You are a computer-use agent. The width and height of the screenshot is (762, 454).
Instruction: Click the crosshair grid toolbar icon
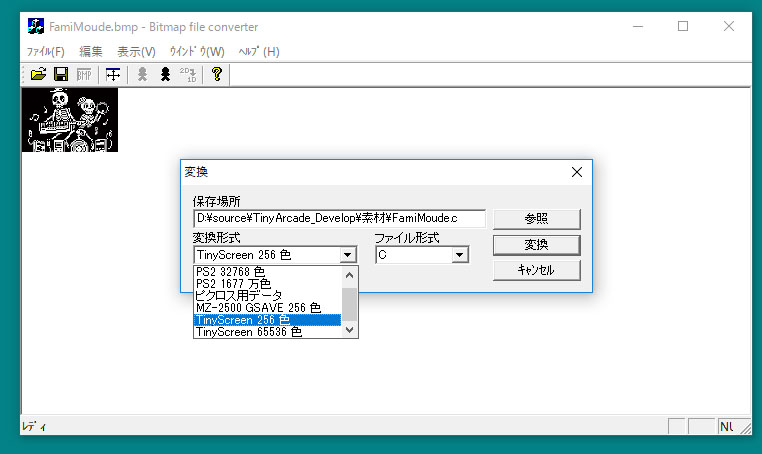point(114,74)
